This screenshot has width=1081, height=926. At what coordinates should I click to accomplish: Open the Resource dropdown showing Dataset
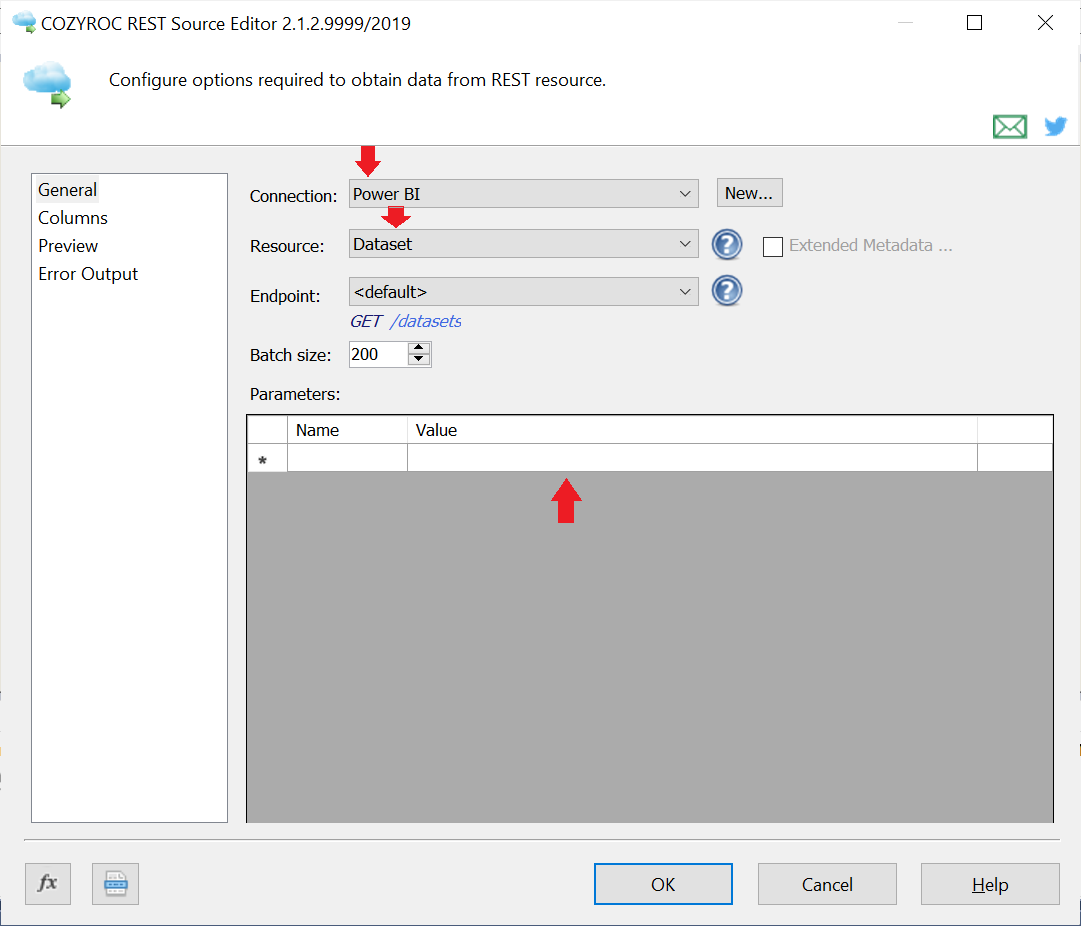point(523,243)
